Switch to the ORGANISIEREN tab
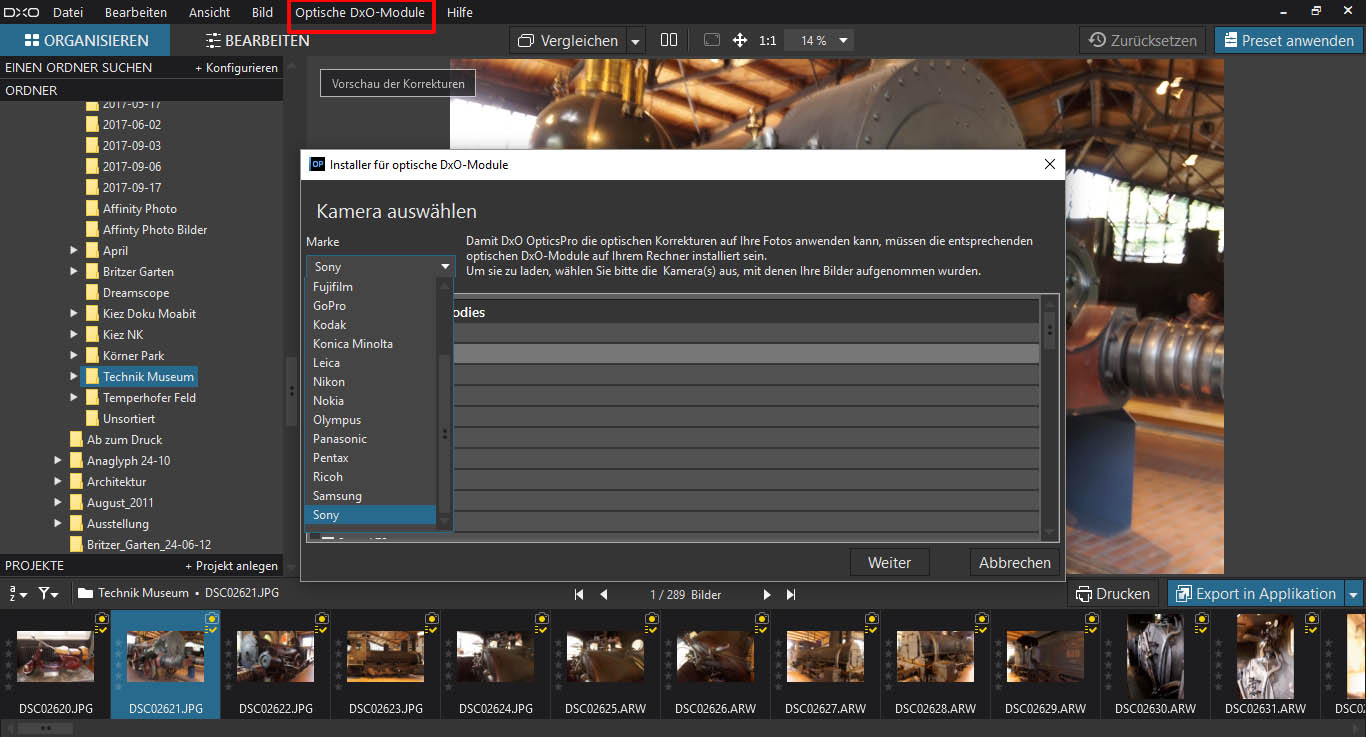1366x737 pixels. tap(85, 41)
